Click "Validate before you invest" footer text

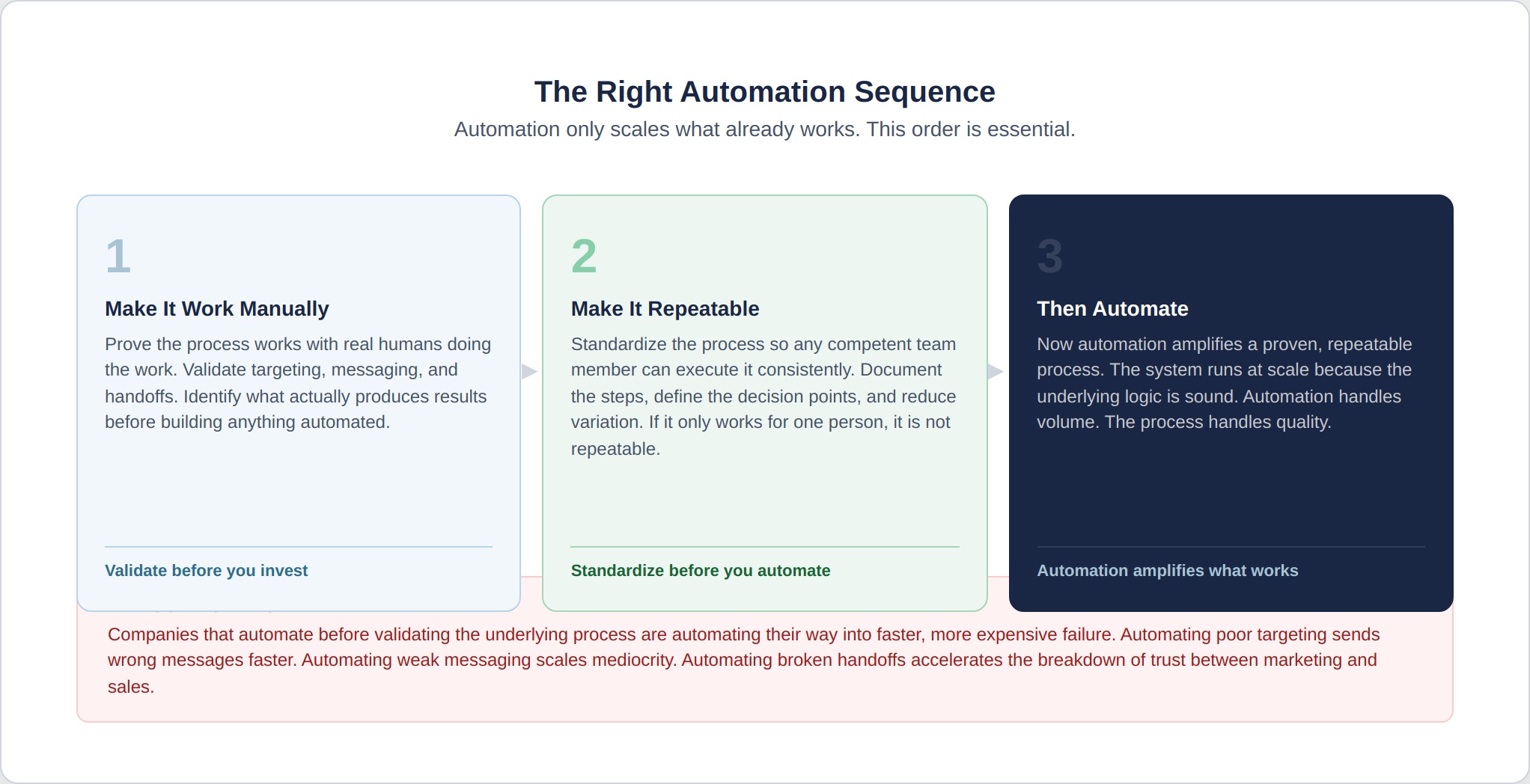[206, 571]
